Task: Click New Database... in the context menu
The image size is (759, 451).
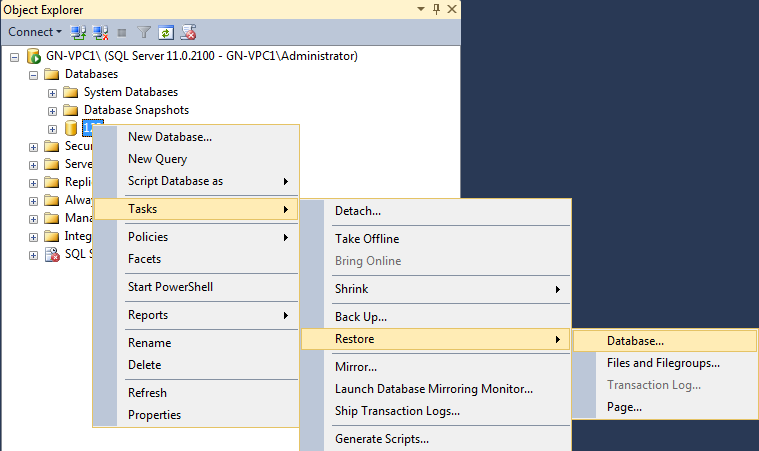Action: (x=170, y=137)
